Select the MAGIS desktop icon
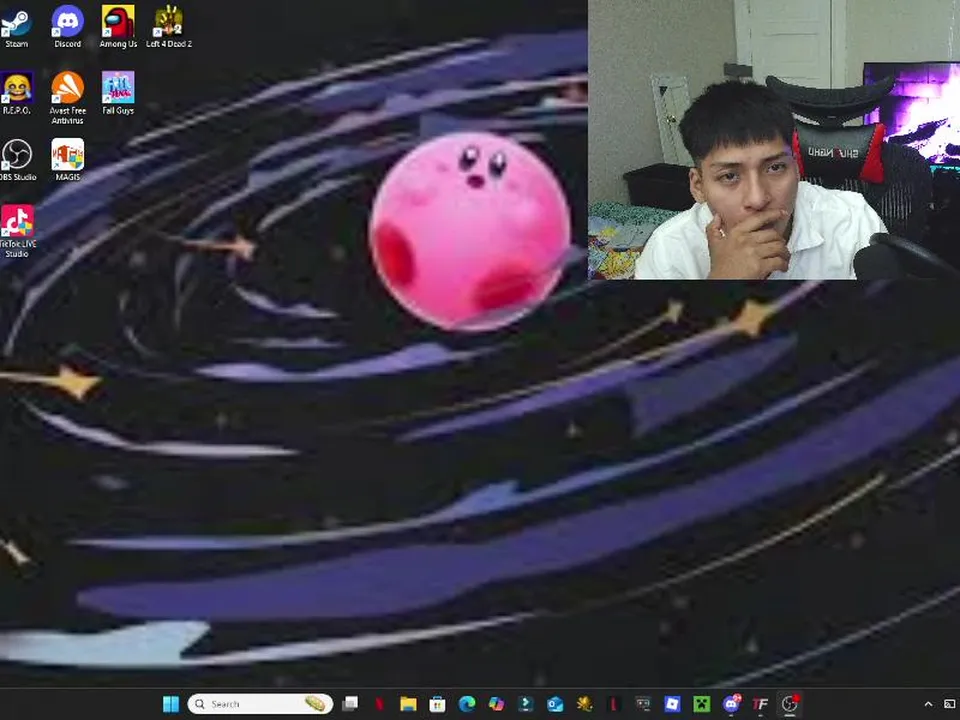960x720 pixels. pyautogui.click(x=67, y=160)
